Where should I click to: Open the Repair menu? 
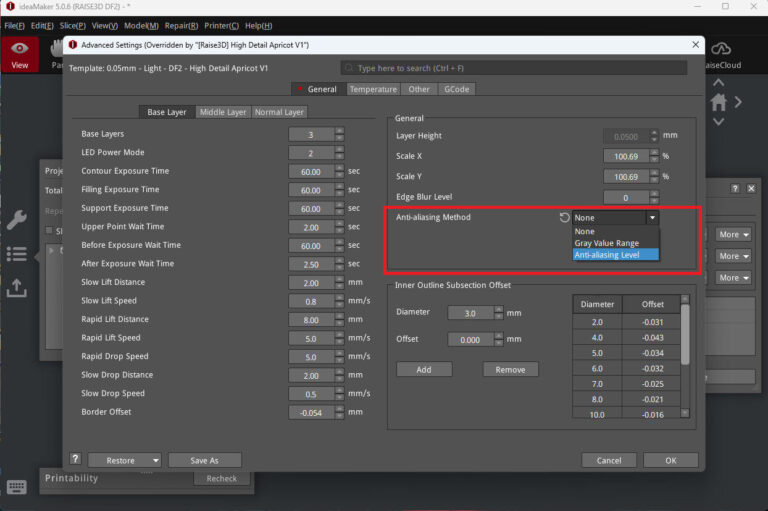coord(181,25)
